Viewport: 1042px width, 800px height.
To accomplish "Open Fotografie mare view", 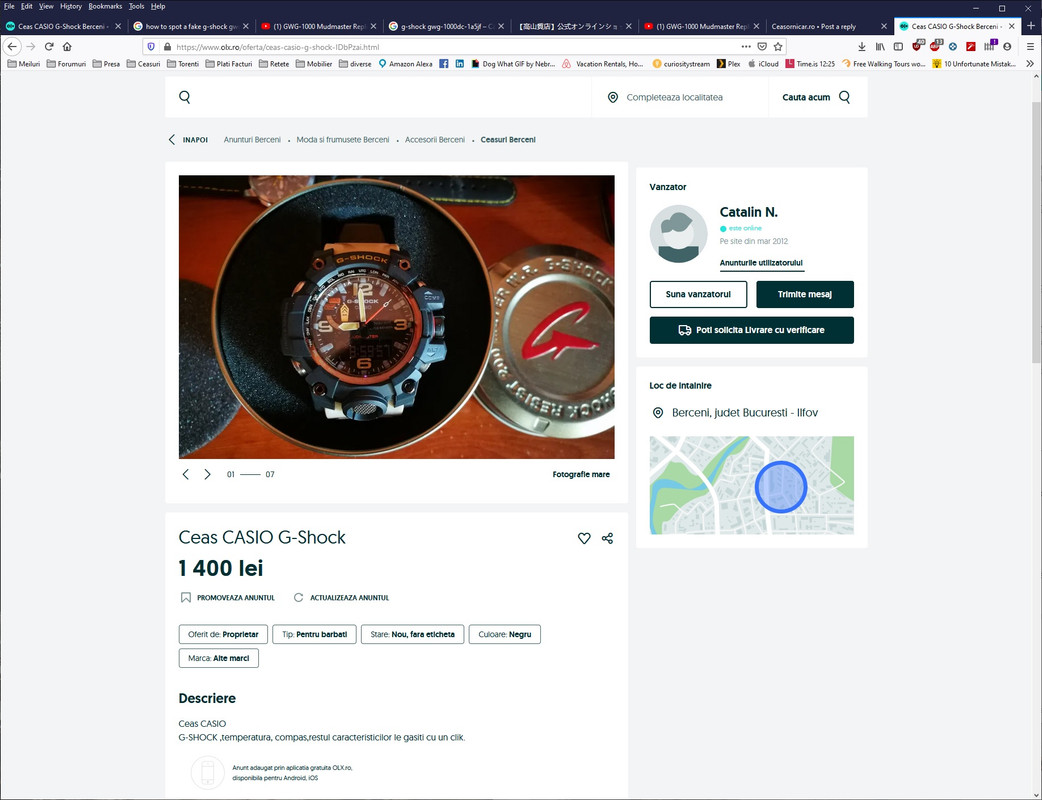I will pyautogui.click(x=581, y=474).
